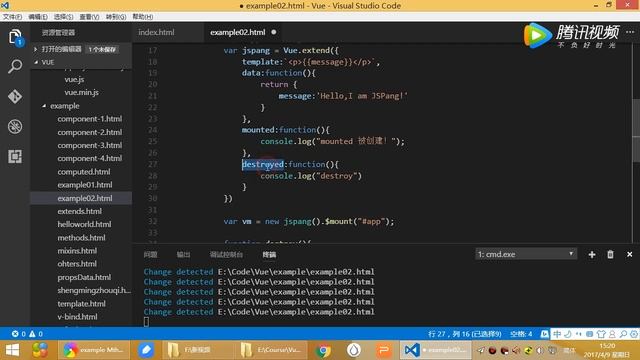Screen dimensions: 640x360
Task: Collapse the example folder
Action: pos(44,106)
